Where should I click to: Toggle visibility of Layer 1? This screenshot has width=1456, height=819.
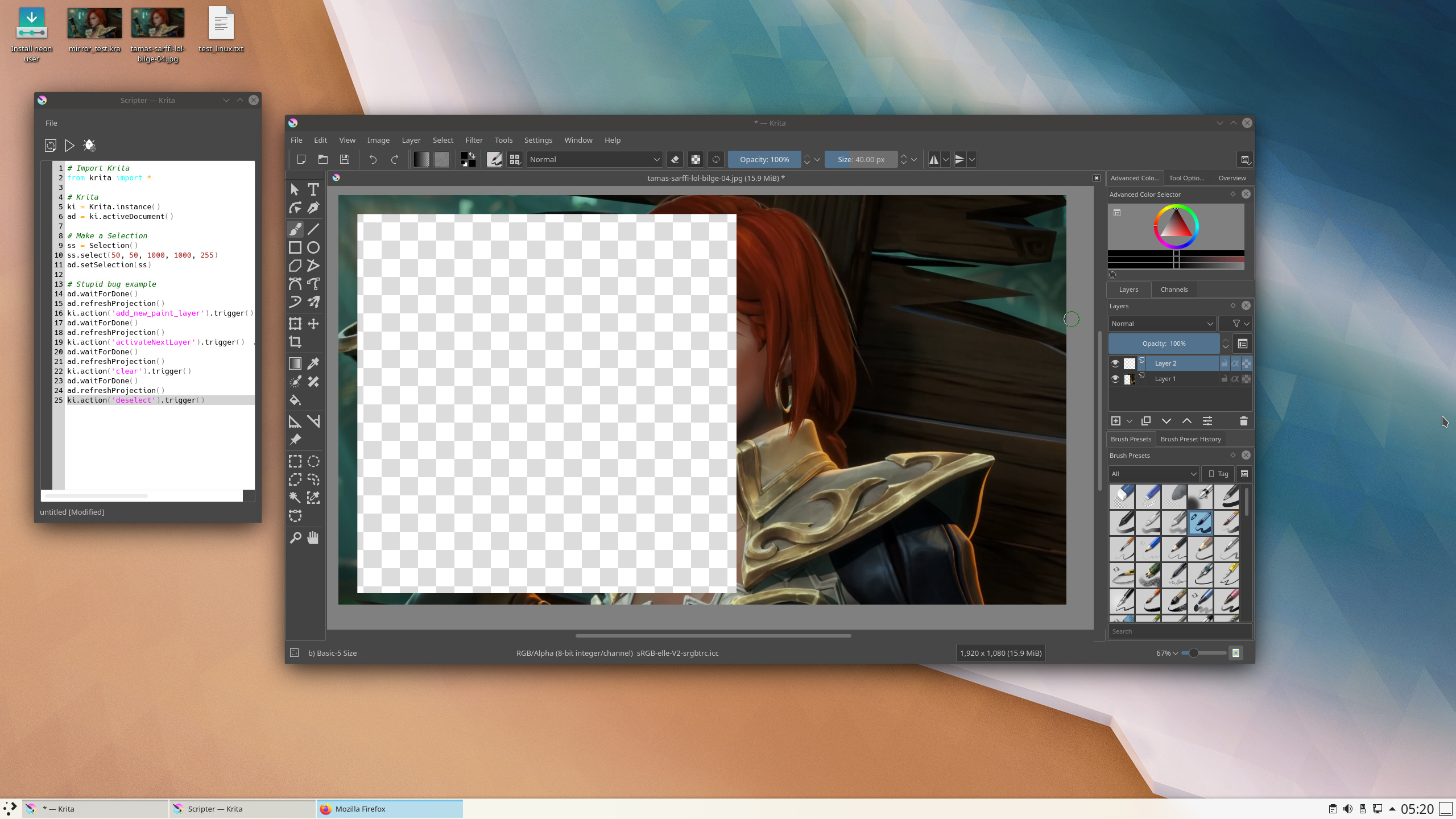(x=1115, y=379)
